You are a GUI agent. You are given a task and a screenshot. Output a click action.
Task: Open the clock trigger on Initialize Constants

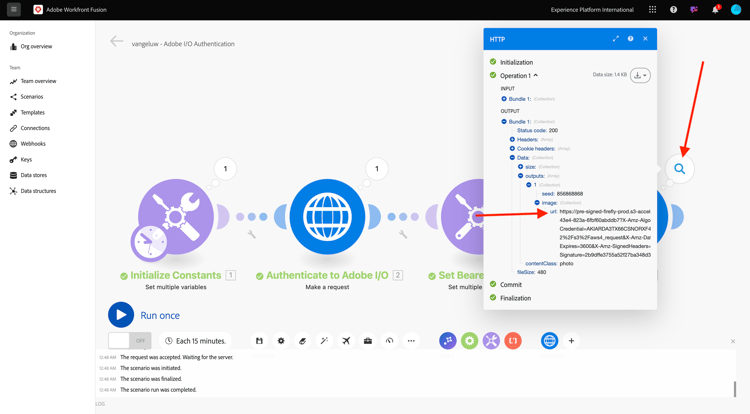pos(149,243)
